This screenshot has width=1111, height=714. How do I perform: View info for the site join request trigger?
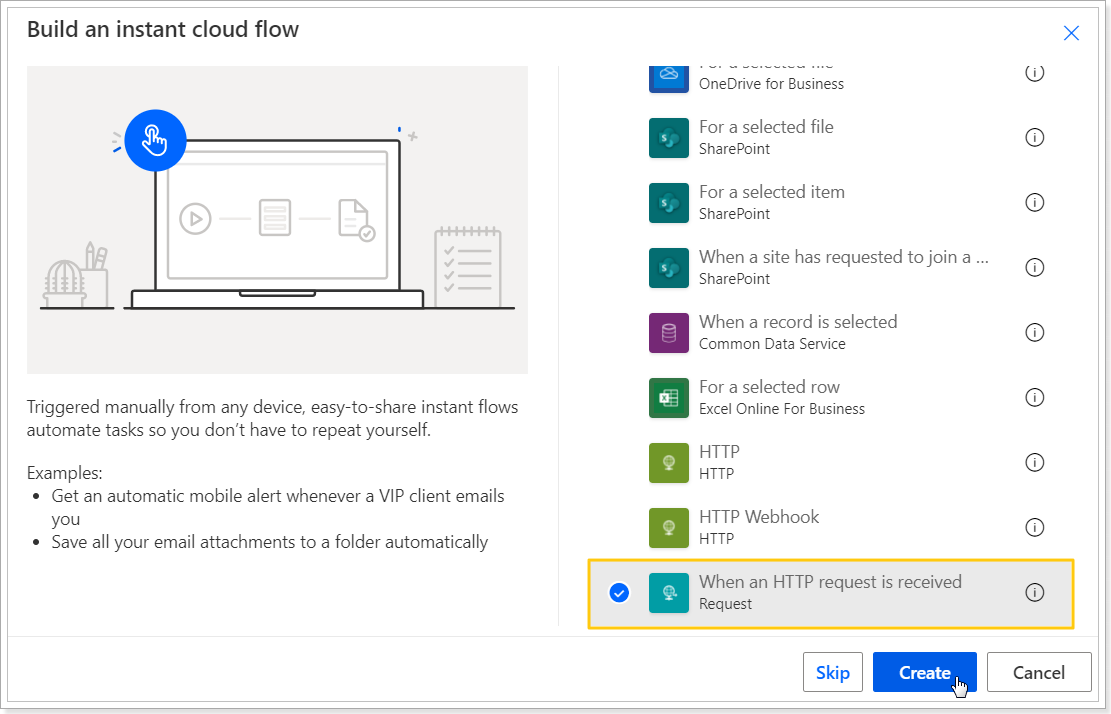[1034, 268]
